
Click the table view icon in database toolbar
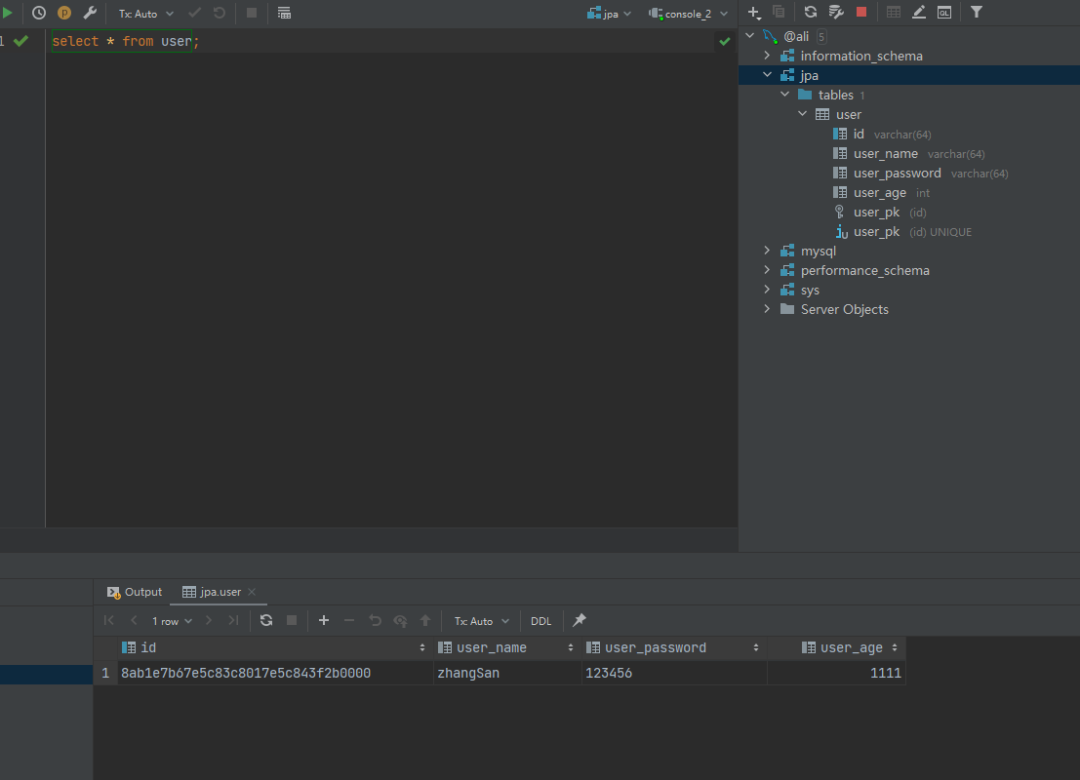[893, 12]
